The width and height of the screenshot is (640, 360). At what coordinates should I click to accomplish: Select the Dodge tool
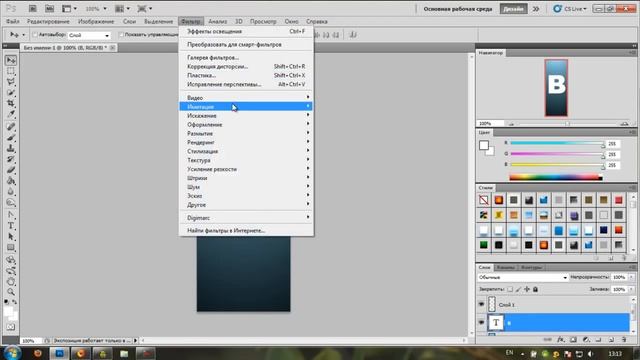[11, 202]
